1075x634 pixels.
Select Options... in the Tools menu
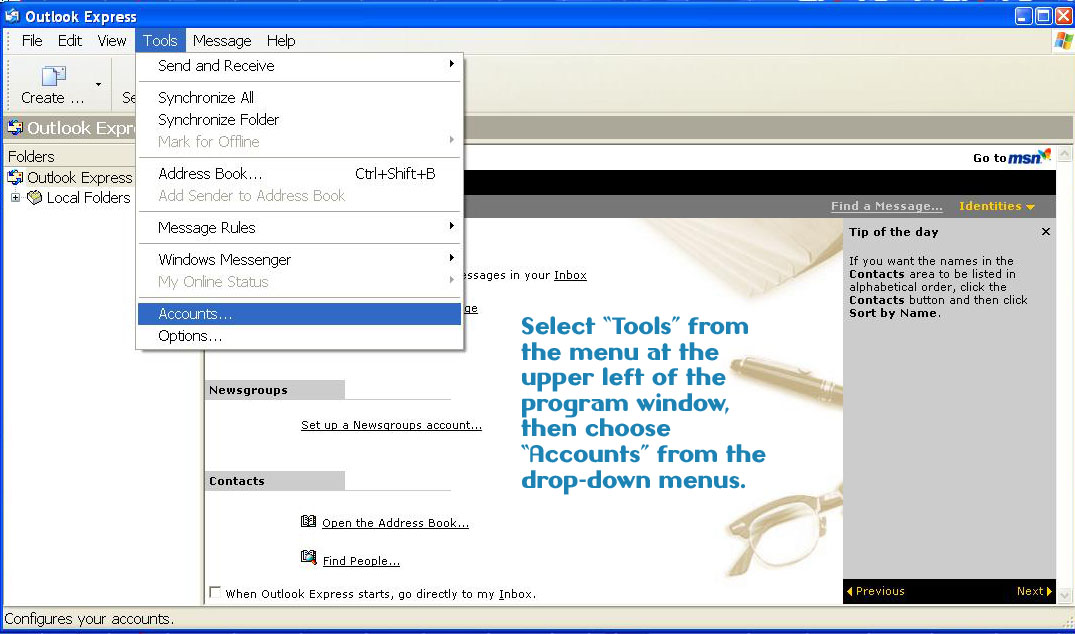(x=190, y=336)
